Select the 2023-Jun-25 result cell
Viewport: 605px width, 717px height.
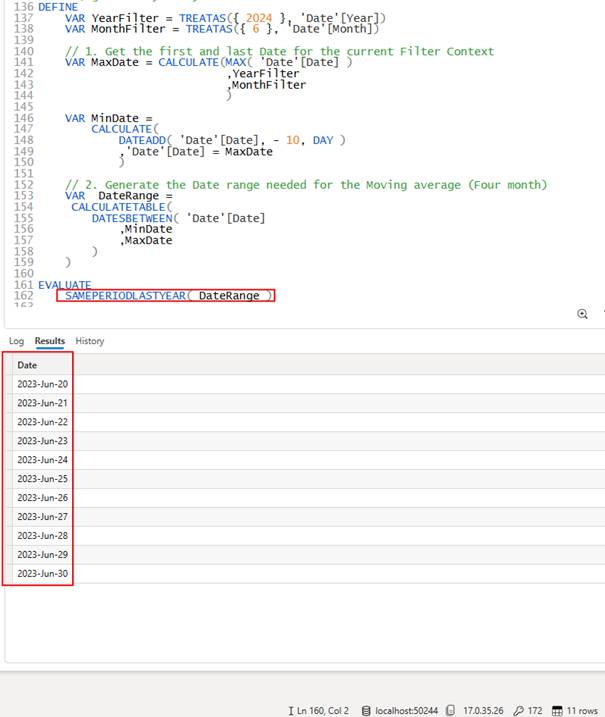tap(43, 479)
